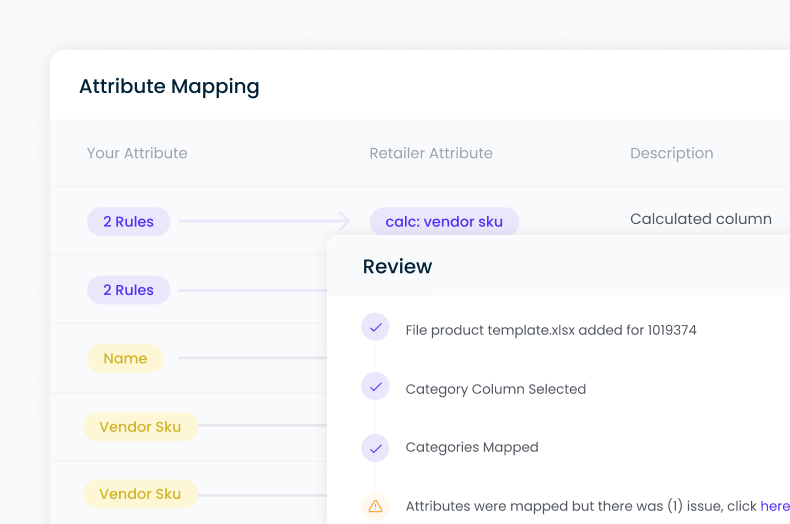
Task: Select the 'calc: vendor sku' retailer attribute tag
Action: point(444,222)
